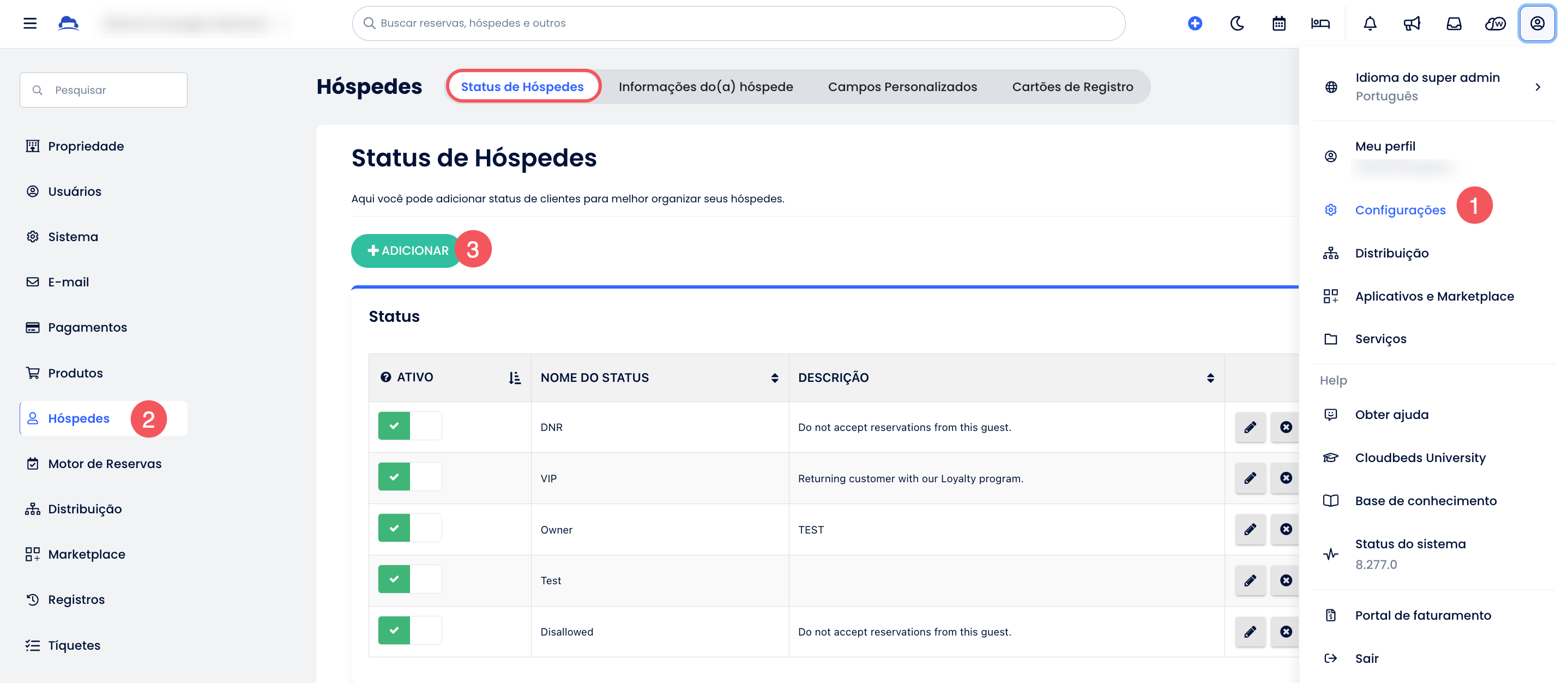Open Pagamentos in the sidebar

pyautogui.click(x=87, y=327)
